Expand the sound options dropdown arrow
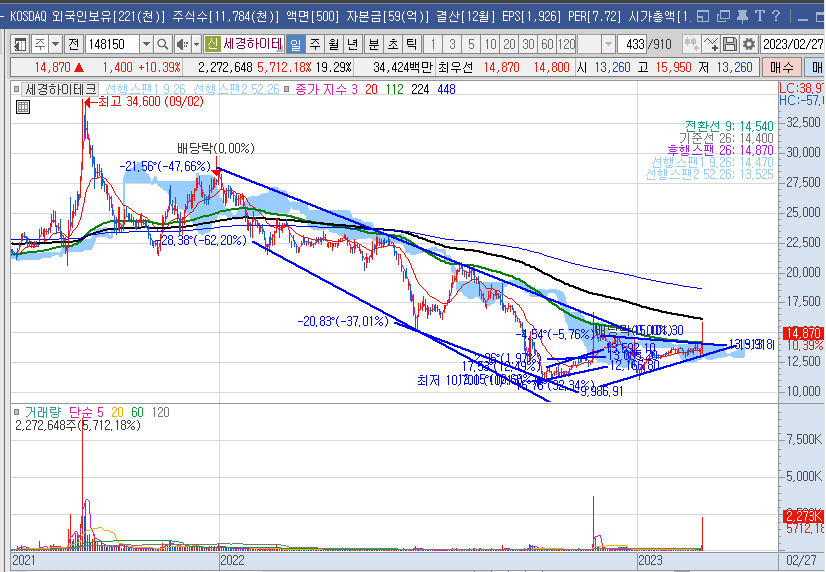The height and width of the screenshot is (572, 826). click(x=196, y=44)
